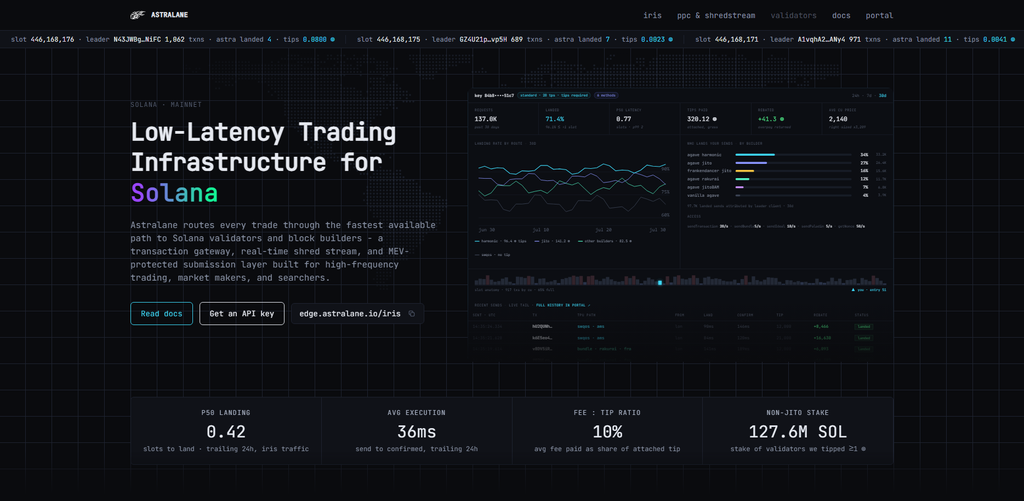Click the 71.4% landed value
1024x501 pixels.
tap(554, 119)
